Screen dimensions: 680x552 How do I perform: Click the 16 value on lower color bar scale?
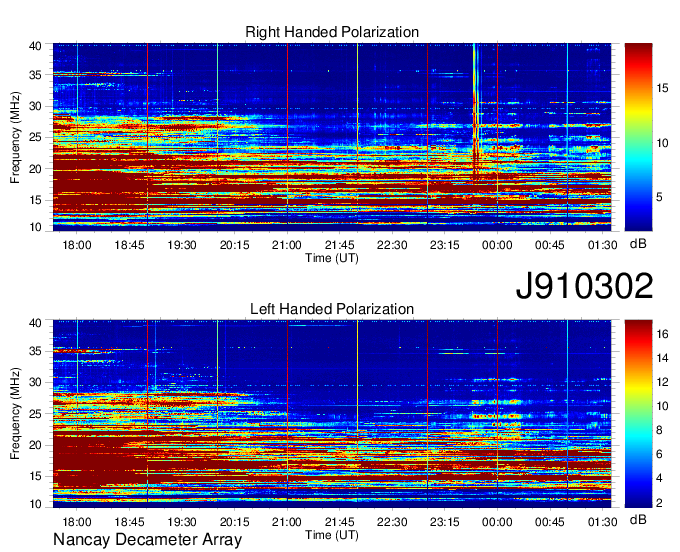click(662, 334)
